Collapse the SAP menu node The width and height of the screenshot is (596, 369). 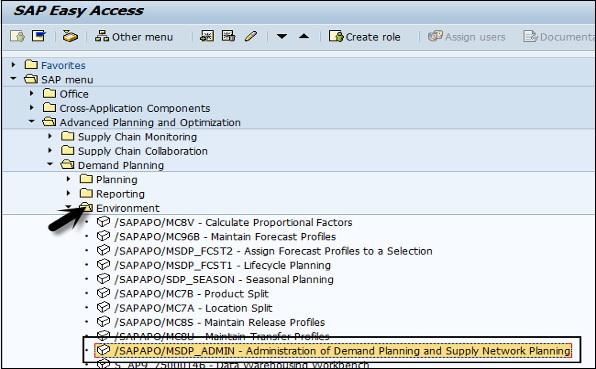click(14, 79)
